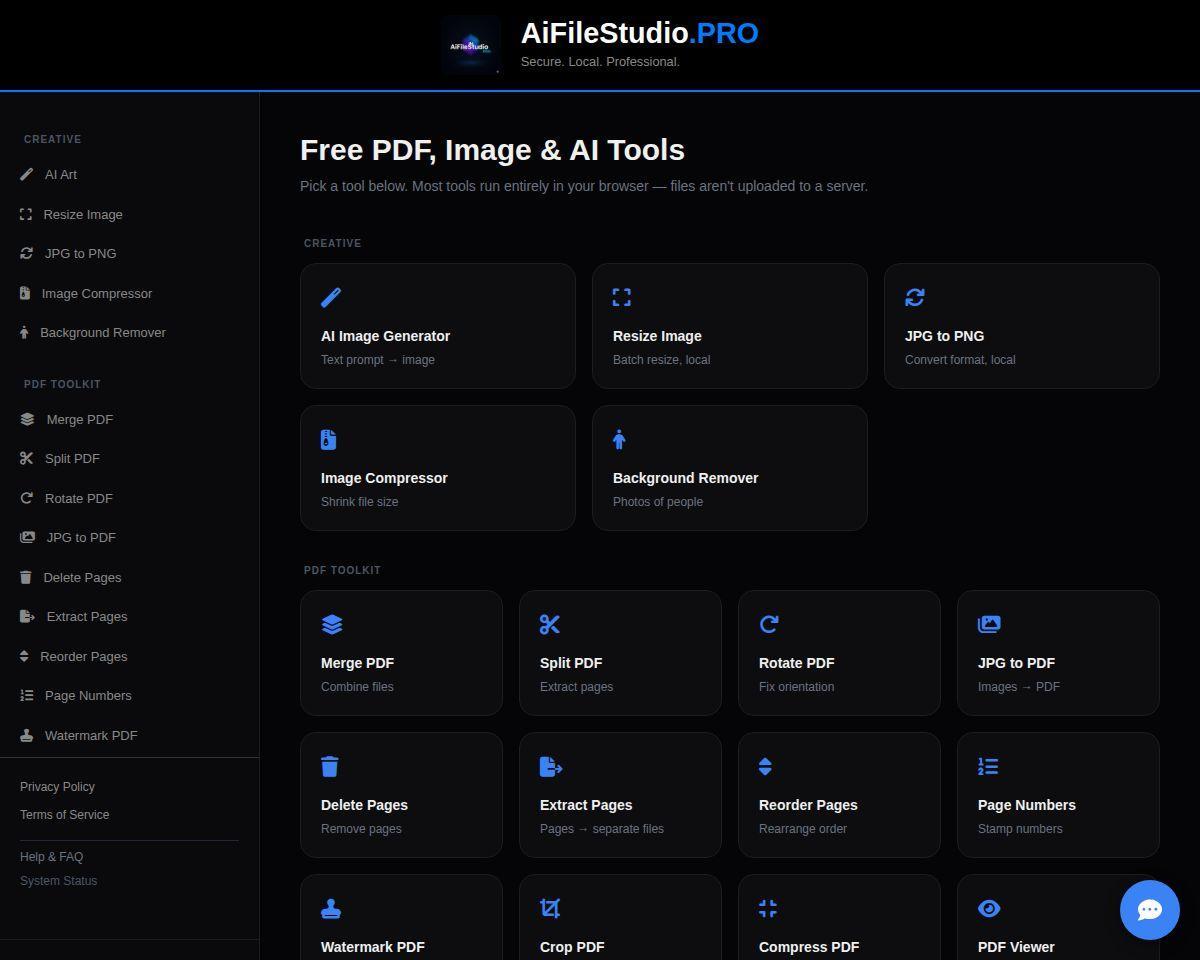Screen dimensions: 1200x960
Task: Open the Image Compressor card title
Action: (384, 478)
